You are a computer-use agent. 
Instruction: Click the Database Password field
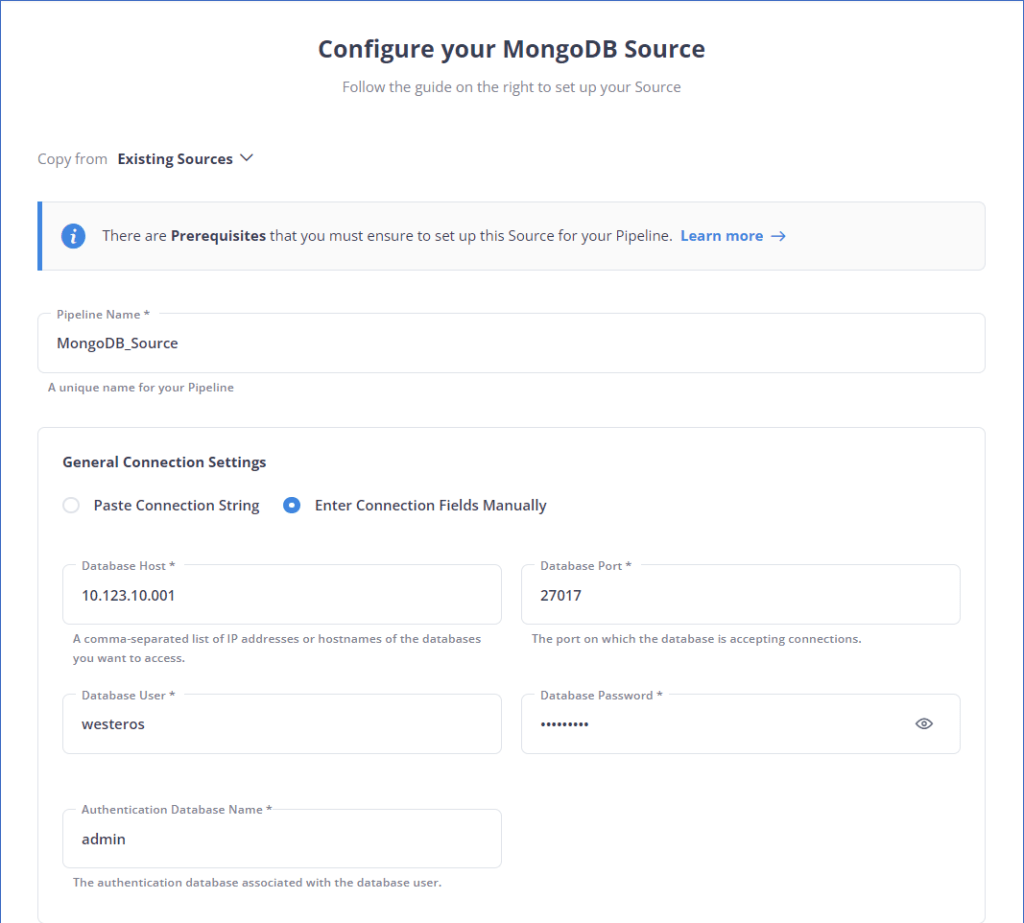pos(741,724)
